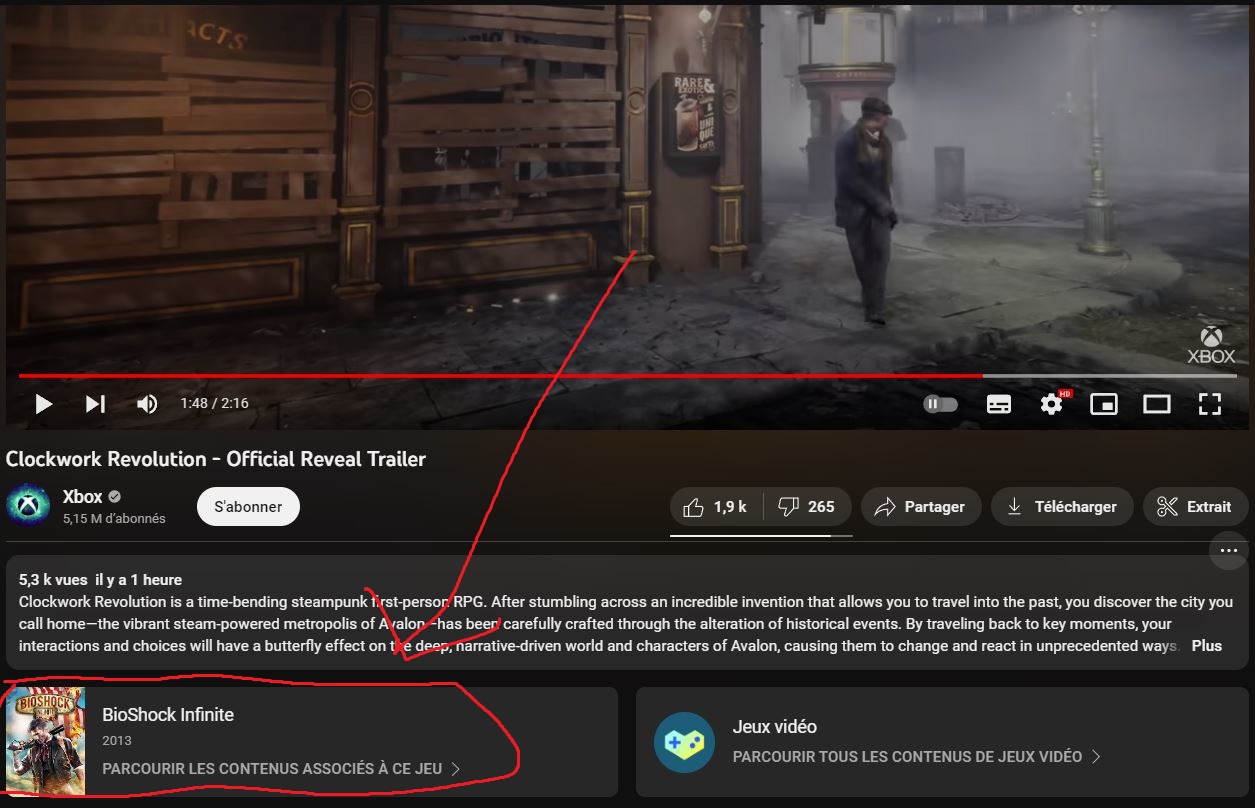The height and width of the screenshot is (808, 1255).
Task: Download the video via Télécharger
Action: tap(1061, 507)
